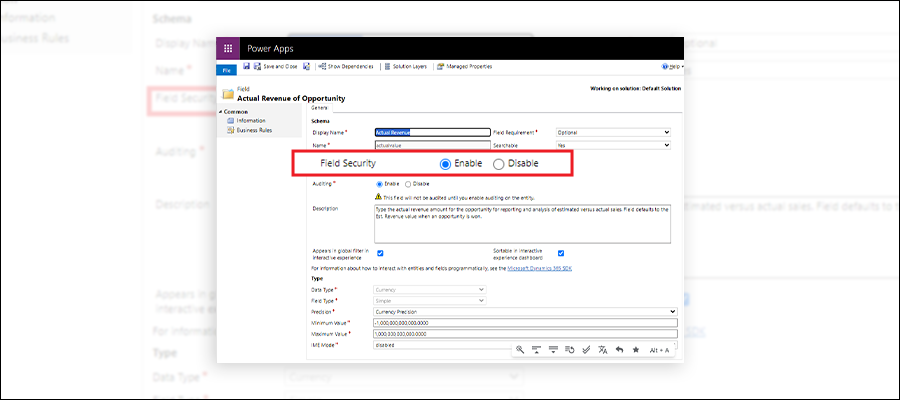Click the undo arrow in floating toolbar
Viewport: 900px width, 400px height.
point(619,349)
